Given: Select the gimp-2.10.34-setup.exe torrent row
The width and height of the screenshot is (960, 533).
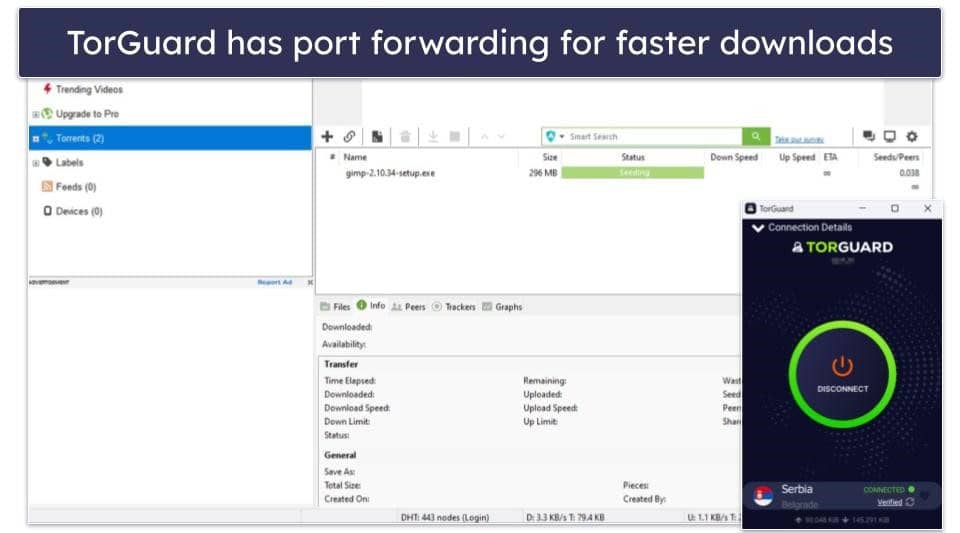Looking at the screenshot, I should (623, 173).
